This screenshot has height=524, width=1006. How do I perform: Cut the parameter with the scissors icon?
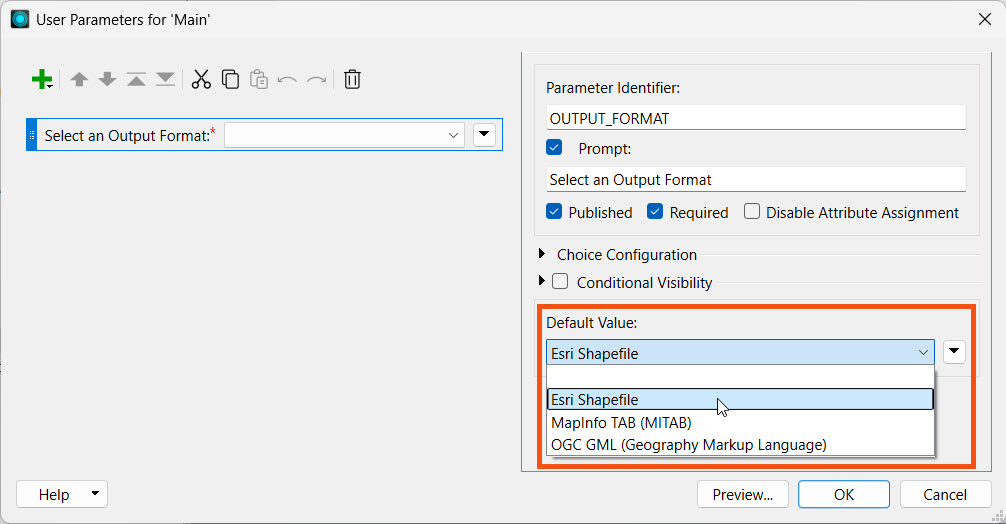coord(201,80)
